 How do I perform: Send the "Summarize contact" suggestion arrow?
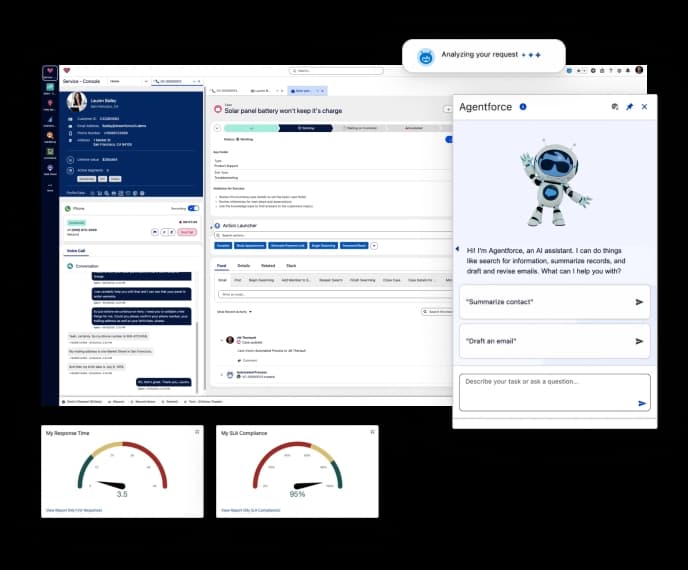(639, 302)
